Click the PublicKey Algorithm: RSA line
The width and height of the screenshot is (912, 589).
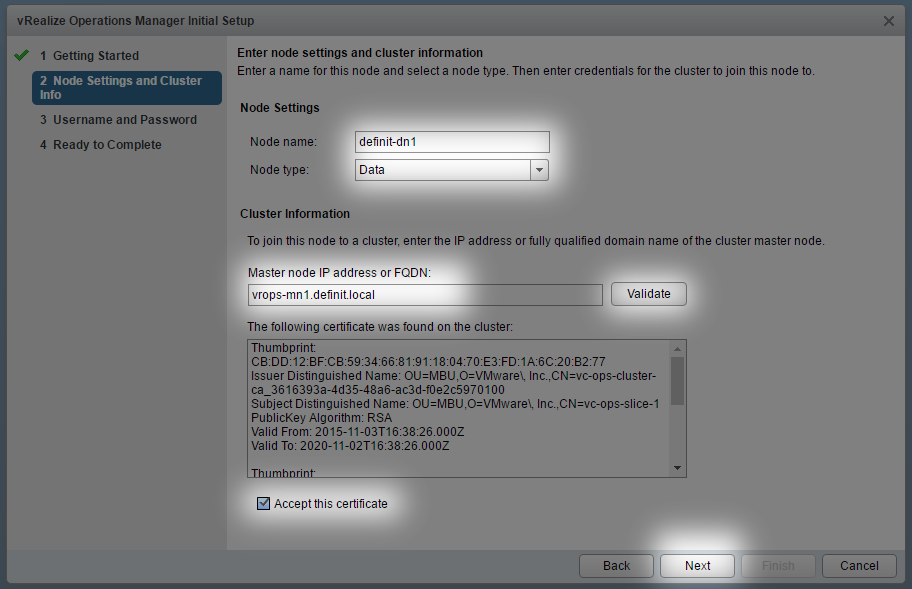pos(322,418)
